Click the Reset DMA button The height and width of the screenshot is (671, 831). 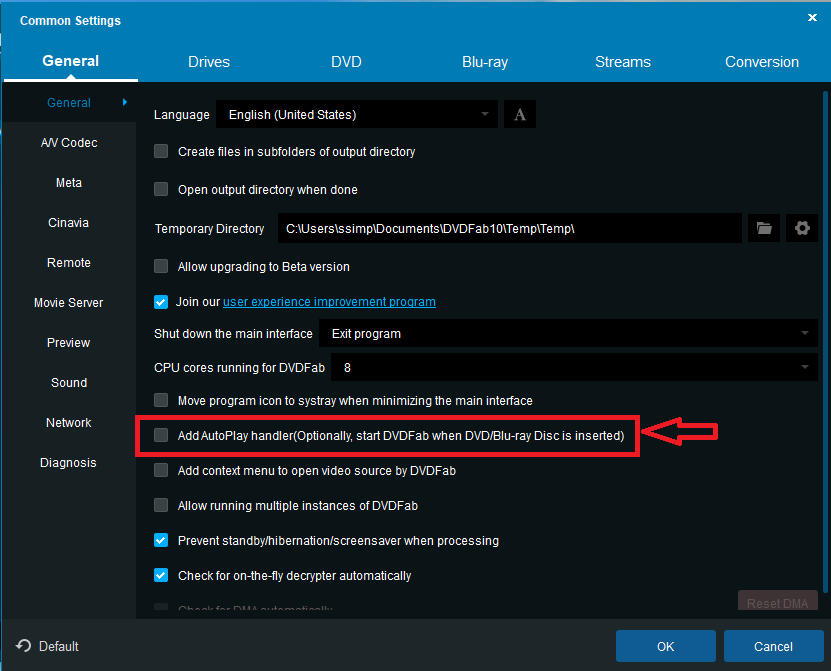point(777,601)
